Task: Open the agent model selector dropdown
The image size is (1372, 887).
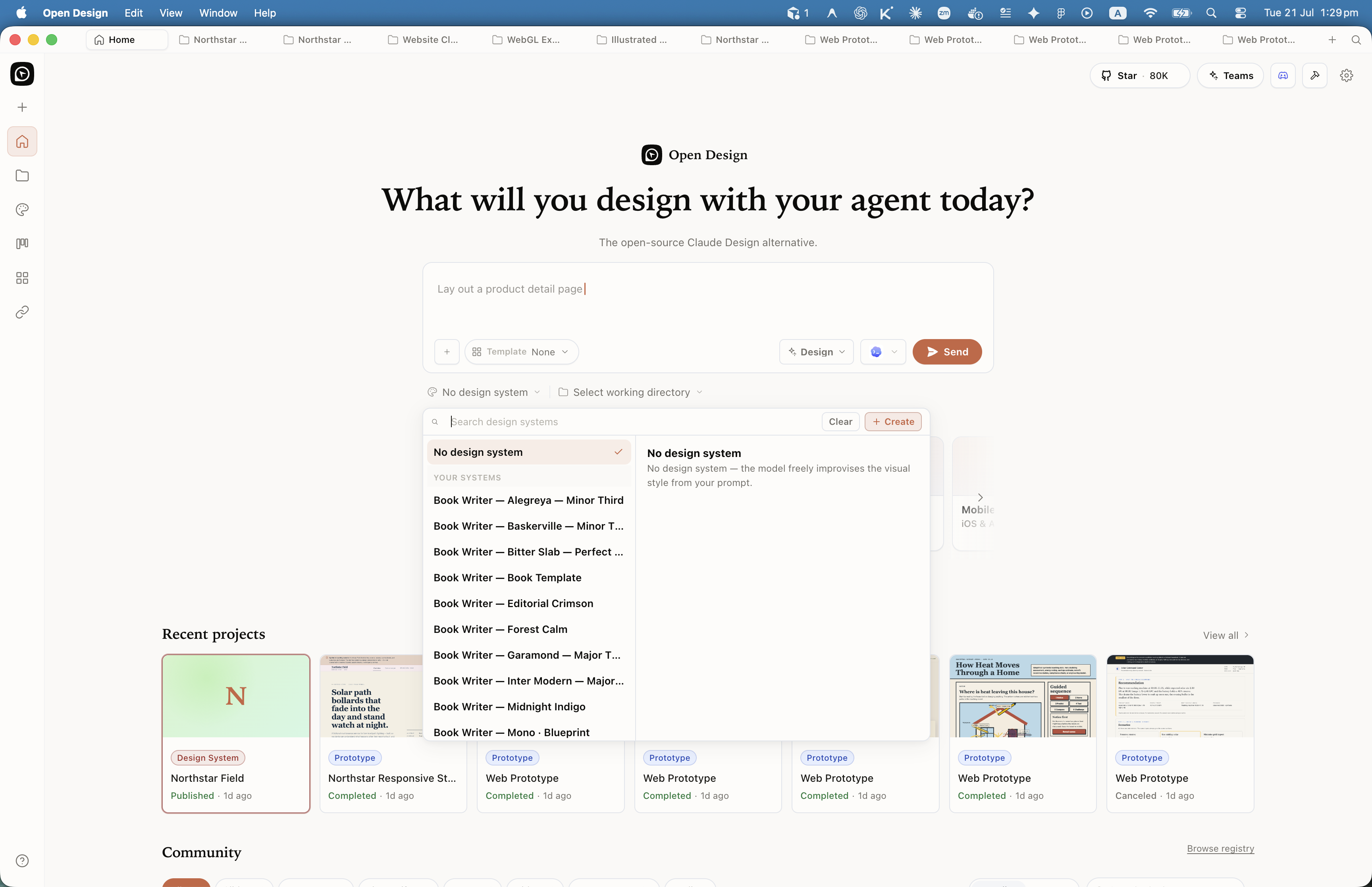Action: pyautogui.click(x=883, y=352)
